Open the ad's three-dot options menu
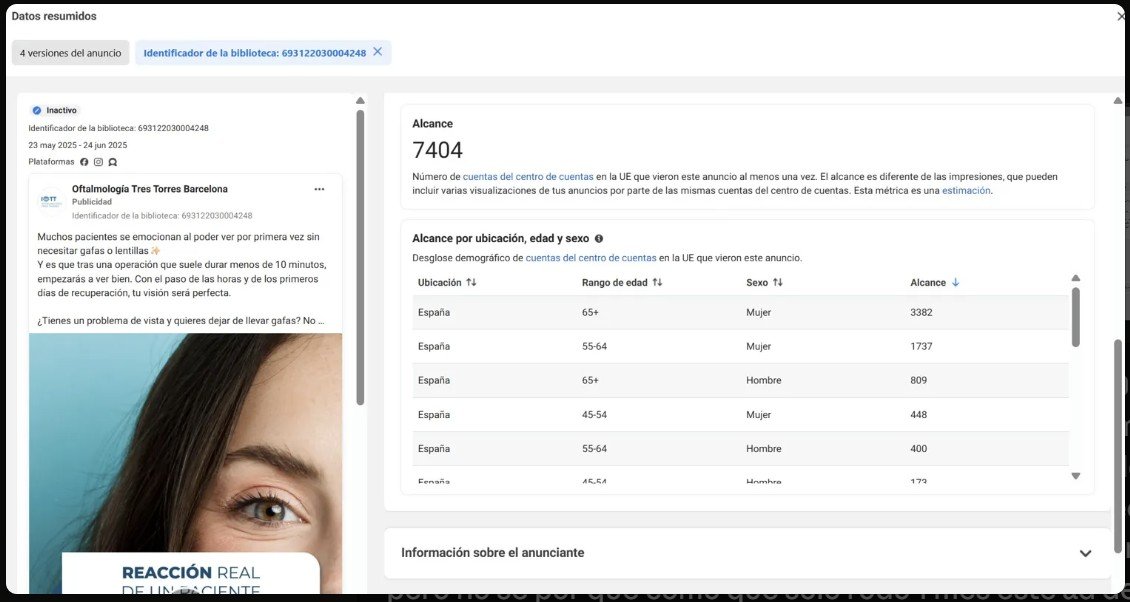Screen dimensions: 1130x602 [319, 190]
